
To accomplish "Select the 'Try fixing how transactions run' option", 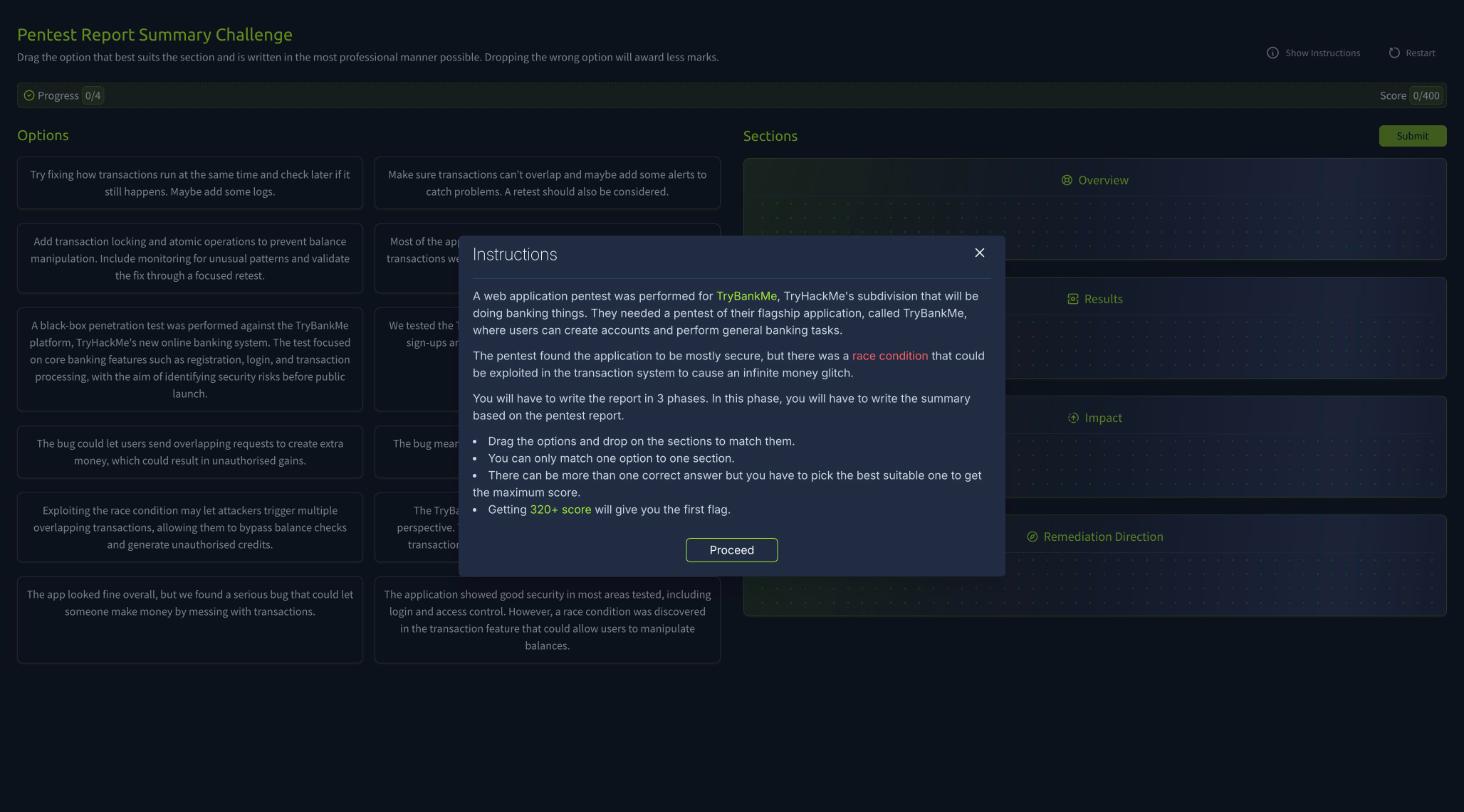I will (190, 183).
